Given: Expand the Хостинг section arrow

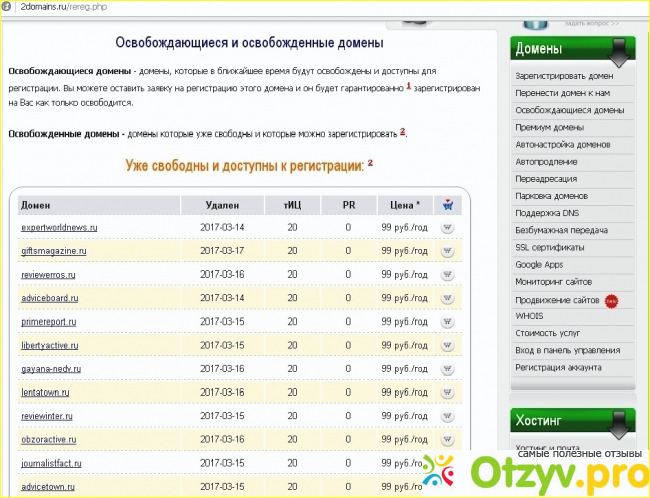Looking at the screenshot, I should point(619,420).
